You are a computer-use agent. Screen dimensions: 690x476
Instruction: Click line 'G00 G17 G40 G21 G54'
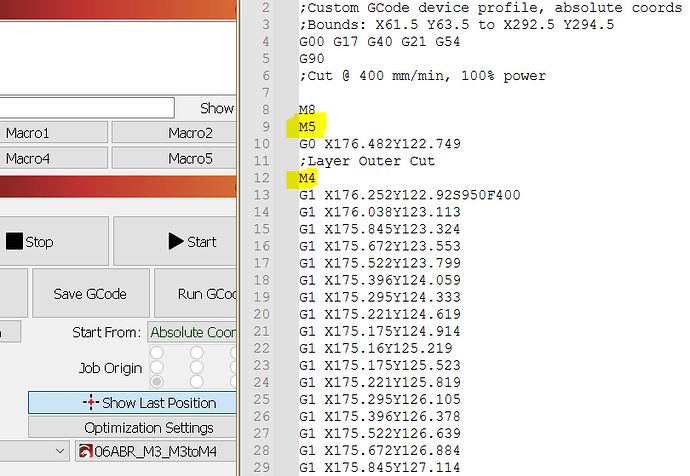click(x=379, y=41)
